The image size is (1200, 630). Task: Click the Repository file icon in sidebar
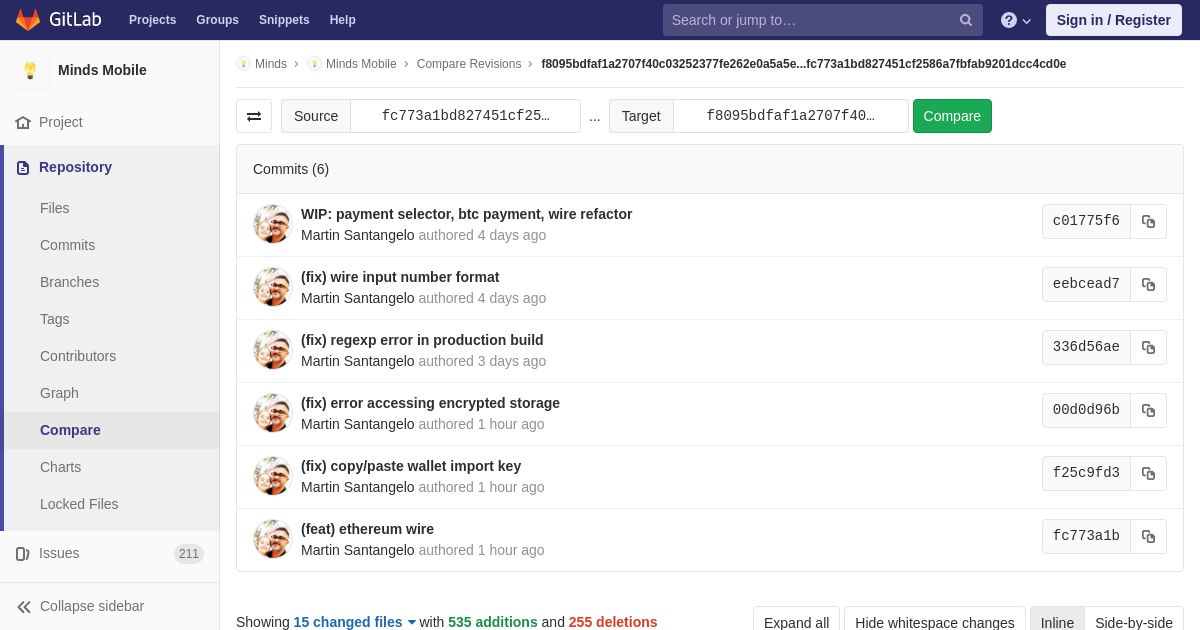click(x=23, y=167)
